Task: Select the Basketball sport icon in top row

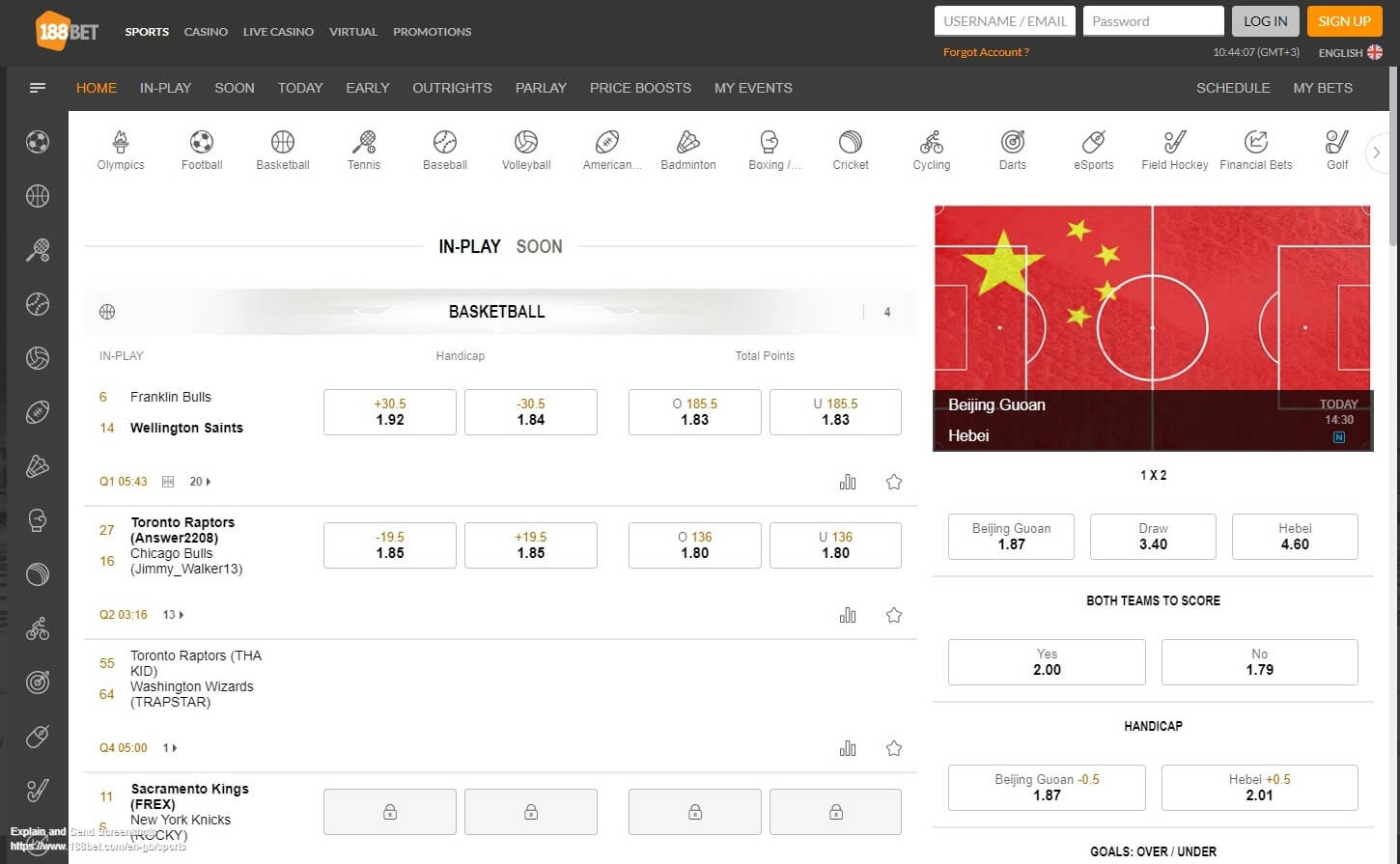Action: point(283,151)
